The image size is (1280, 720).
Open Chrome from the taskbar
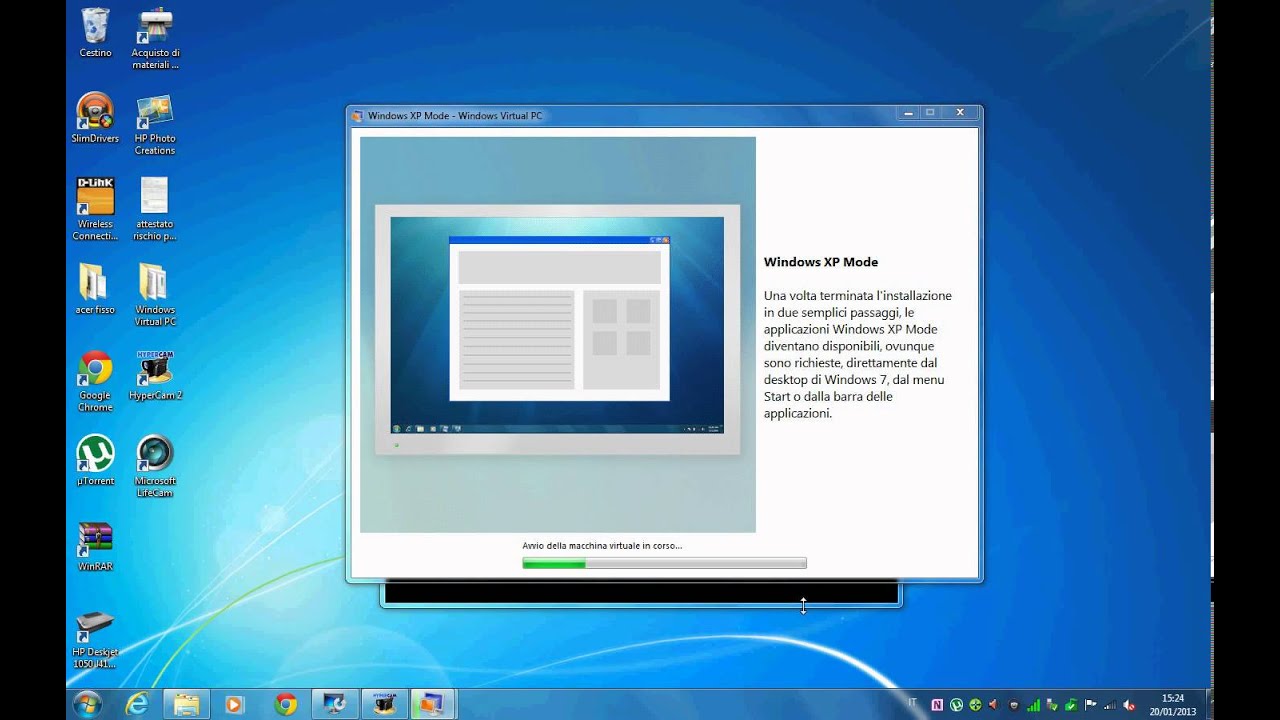point(285,704)
